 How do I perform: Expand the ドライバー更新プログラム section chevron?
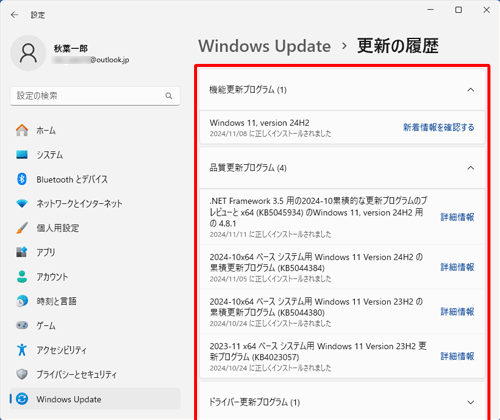coord(471,402)
